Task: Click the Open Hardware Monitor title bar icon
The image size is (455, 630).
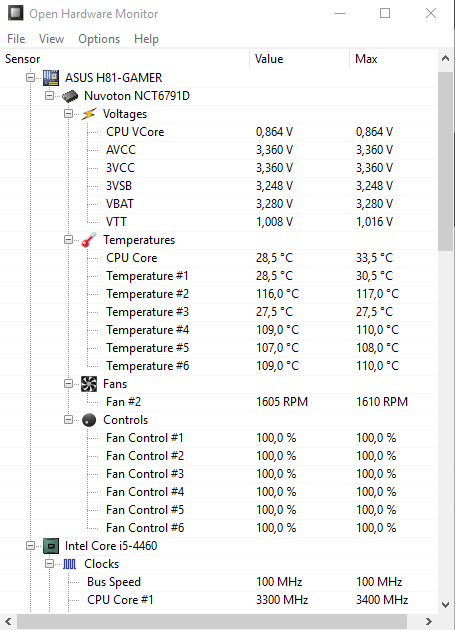Action: (x=16, y=13)
